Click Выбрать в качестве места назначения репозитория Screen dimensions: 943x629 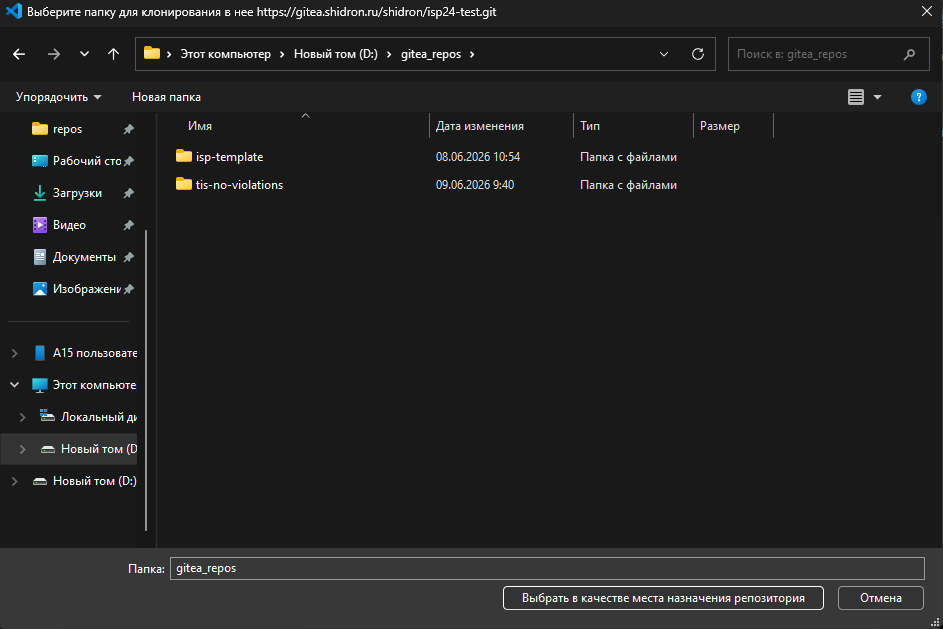[x=663, y=598]
